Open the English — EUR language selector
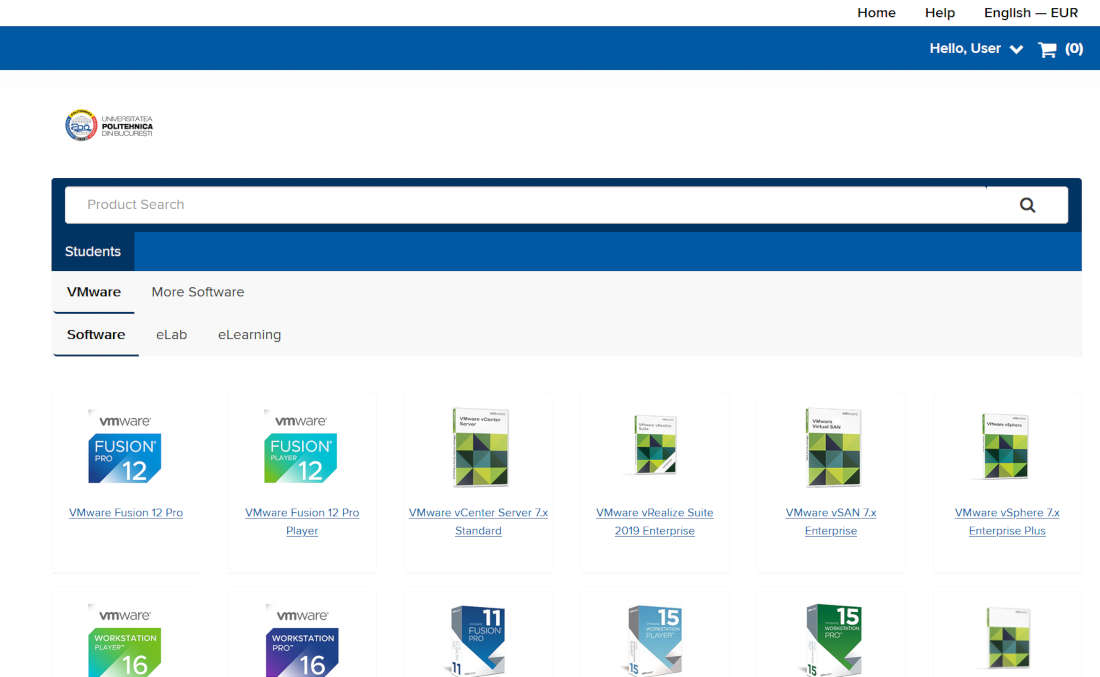Viewport: 1100px width, 677px height. click(1030, 13)
